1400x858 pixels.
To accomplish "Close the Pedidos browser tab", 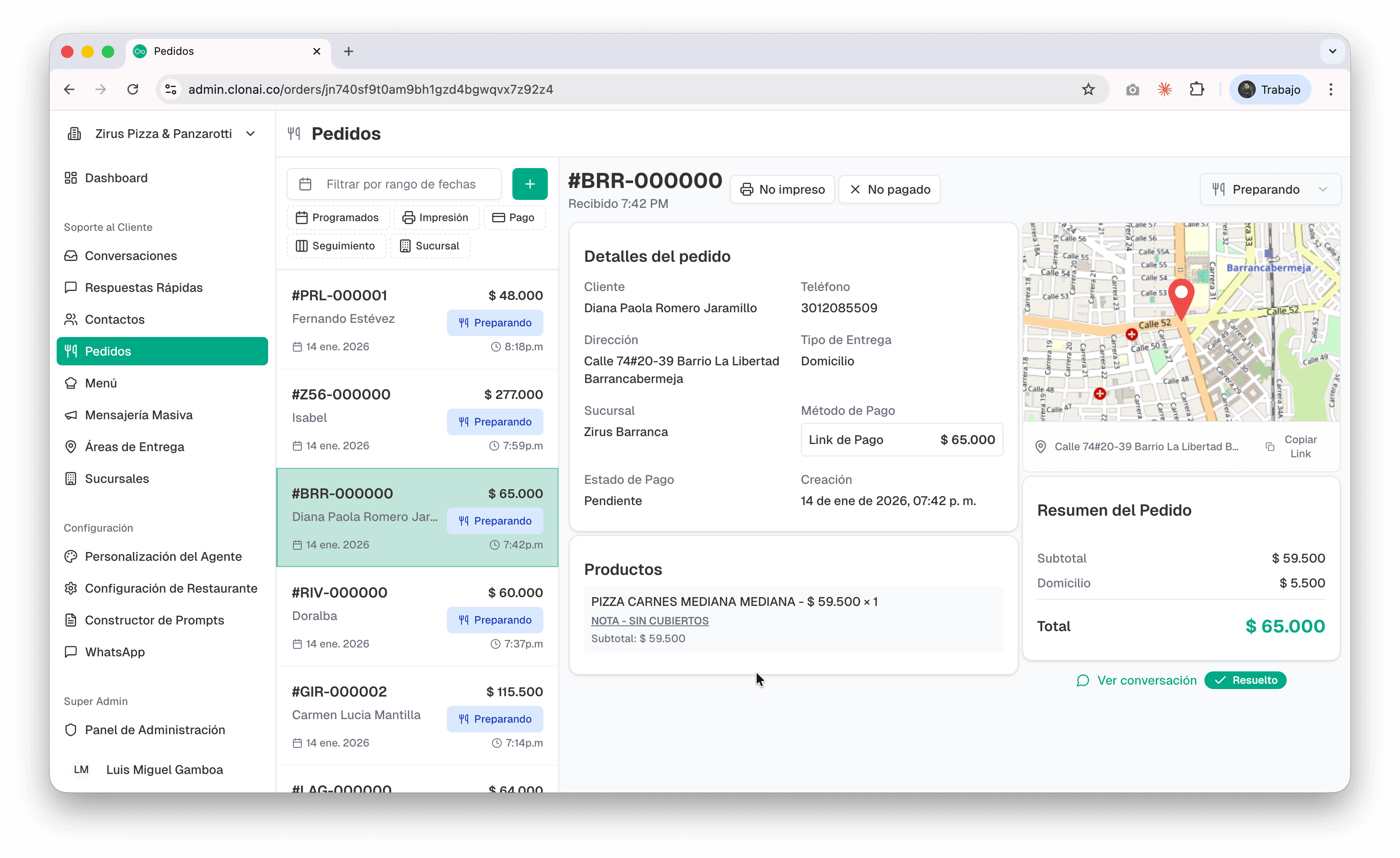I will 317,51.
